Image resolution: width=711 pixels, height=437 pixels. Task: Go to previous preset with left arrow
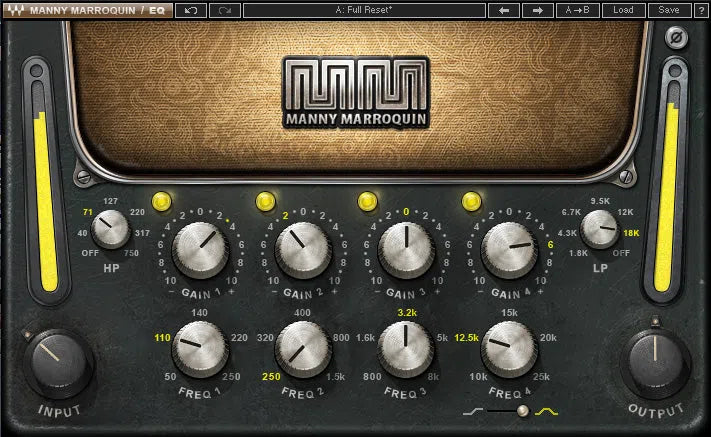503,10
